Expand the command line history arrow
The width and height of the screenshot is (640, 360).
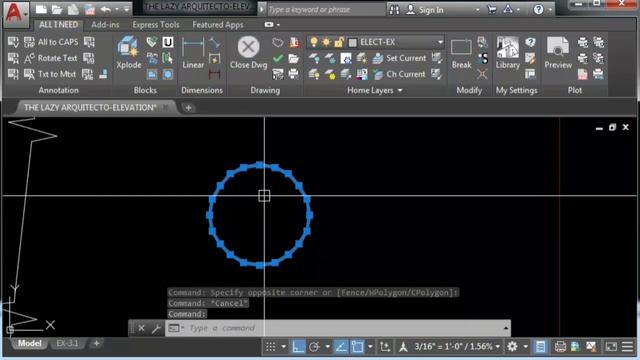point(506,328)
